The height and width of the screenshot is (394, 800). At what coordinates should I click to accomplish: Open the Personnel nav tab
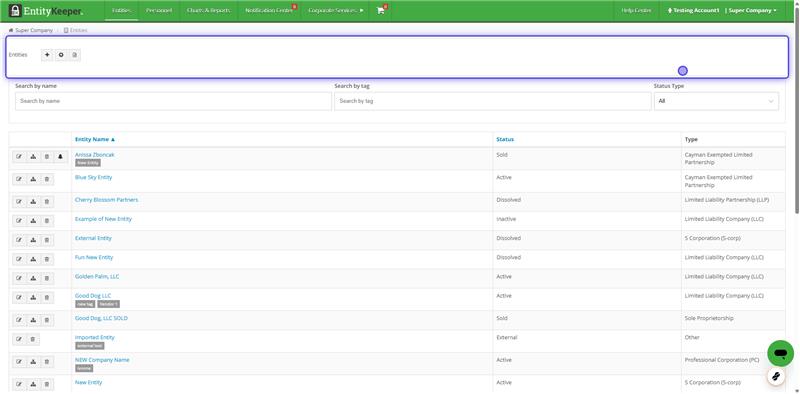[x=159, y=11]
